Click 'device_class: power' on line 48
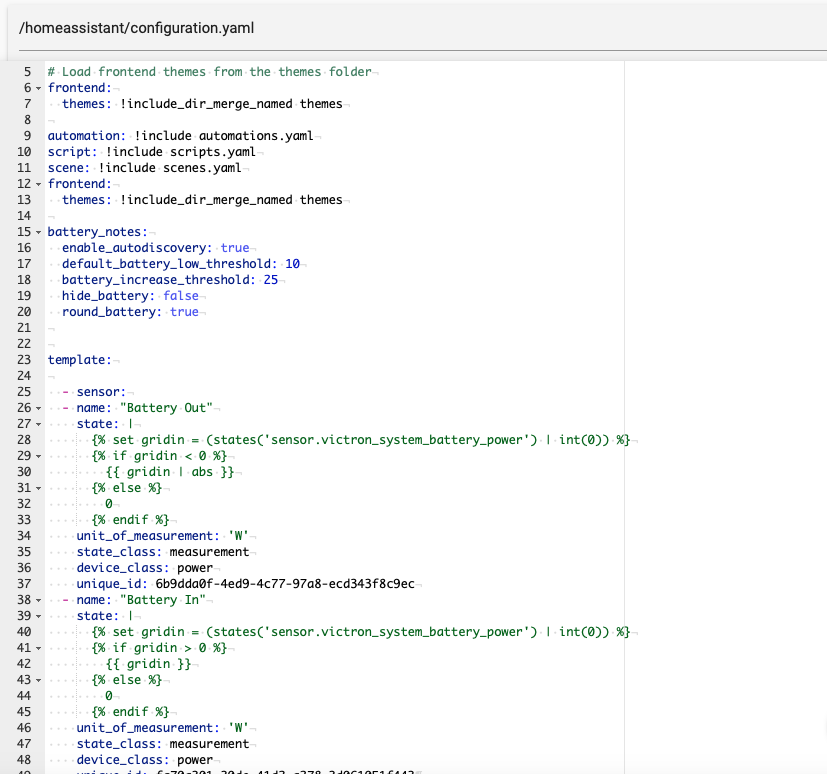 (145, 760)
